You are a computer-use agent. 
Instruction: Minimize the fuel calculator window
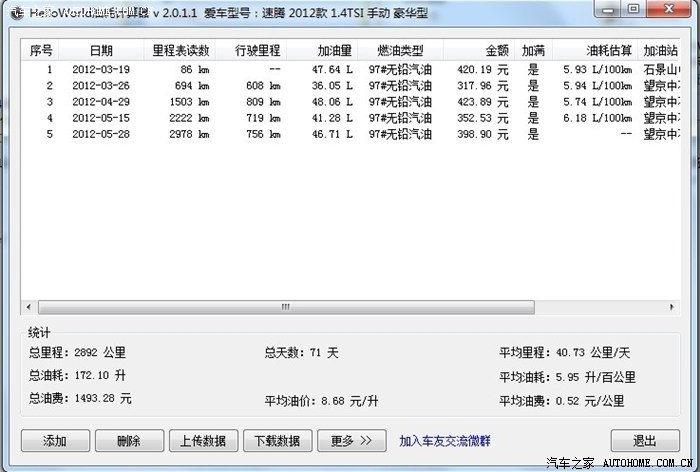point(608,9)
